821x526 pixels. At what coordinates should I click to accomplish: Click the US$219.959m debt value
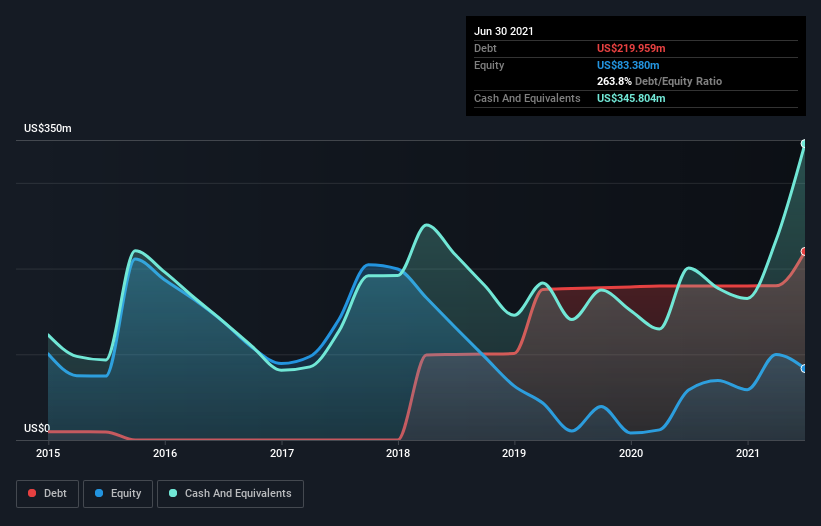point(631,48)
